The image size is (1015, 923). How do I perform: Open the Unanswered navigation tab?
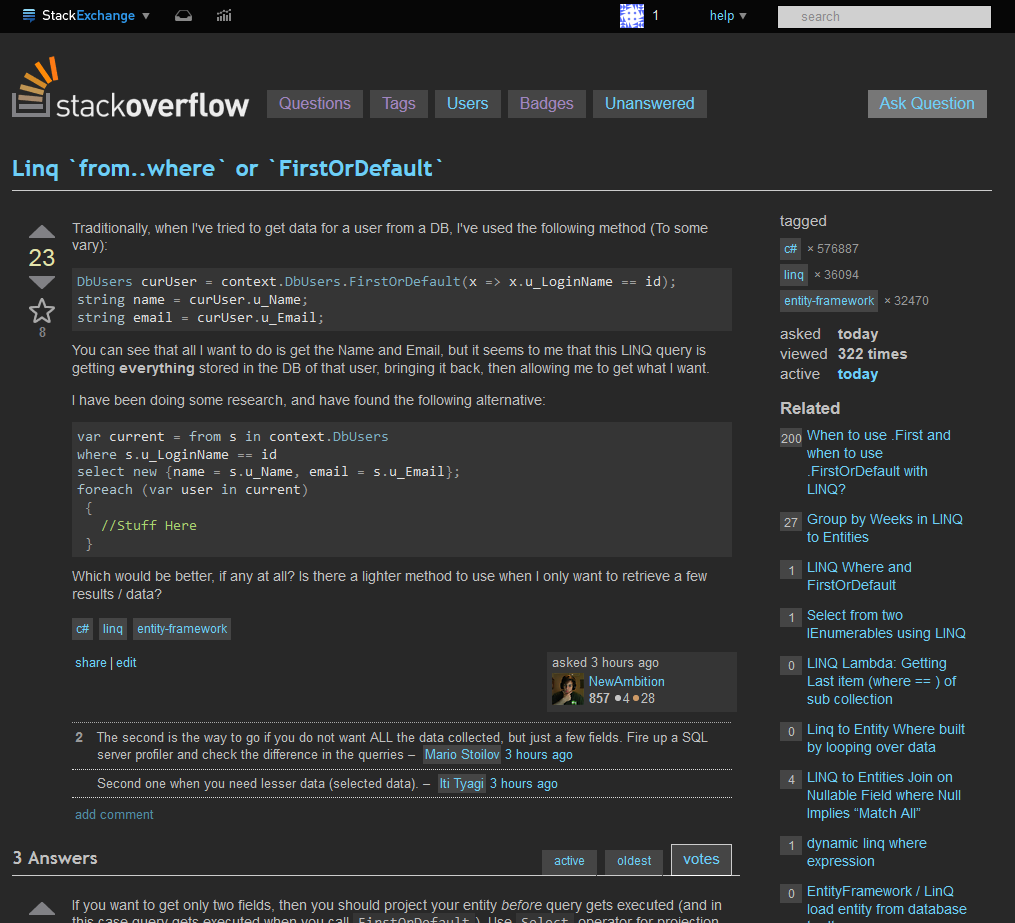(x=649, y=103)
